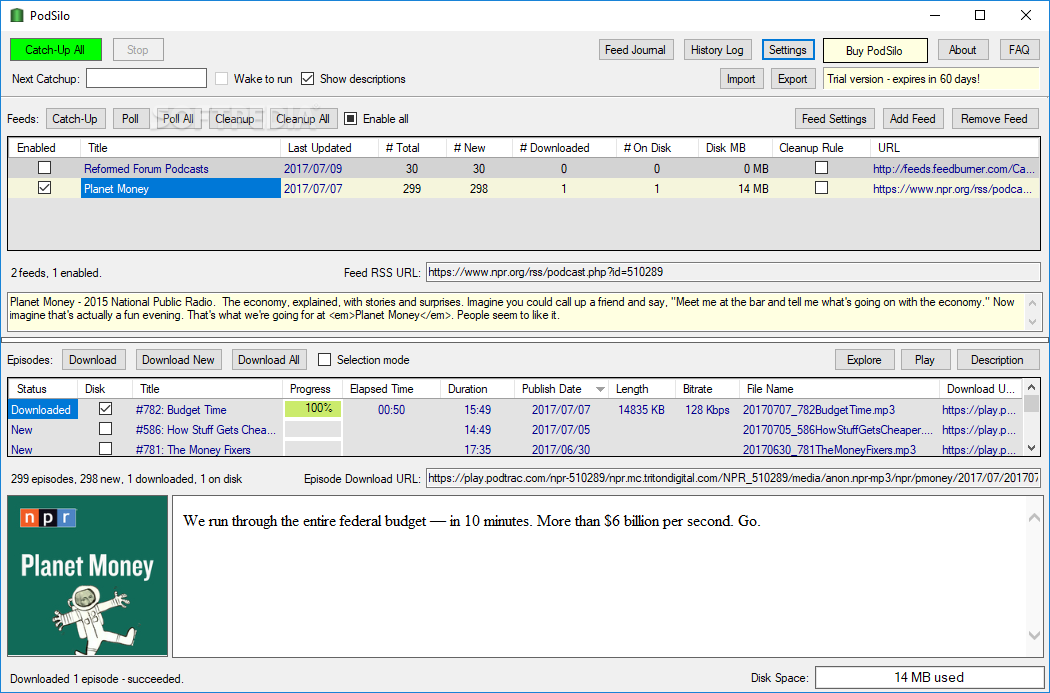Click Download All
The image size is (1050, 693).
click(269, 360)
